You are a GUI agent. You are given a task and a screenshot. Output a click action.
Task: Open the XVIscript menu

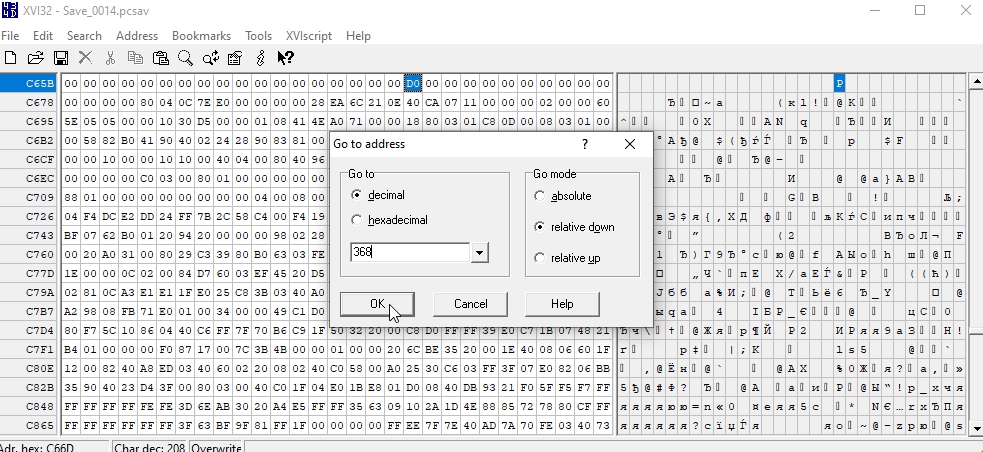click(308, 36)
